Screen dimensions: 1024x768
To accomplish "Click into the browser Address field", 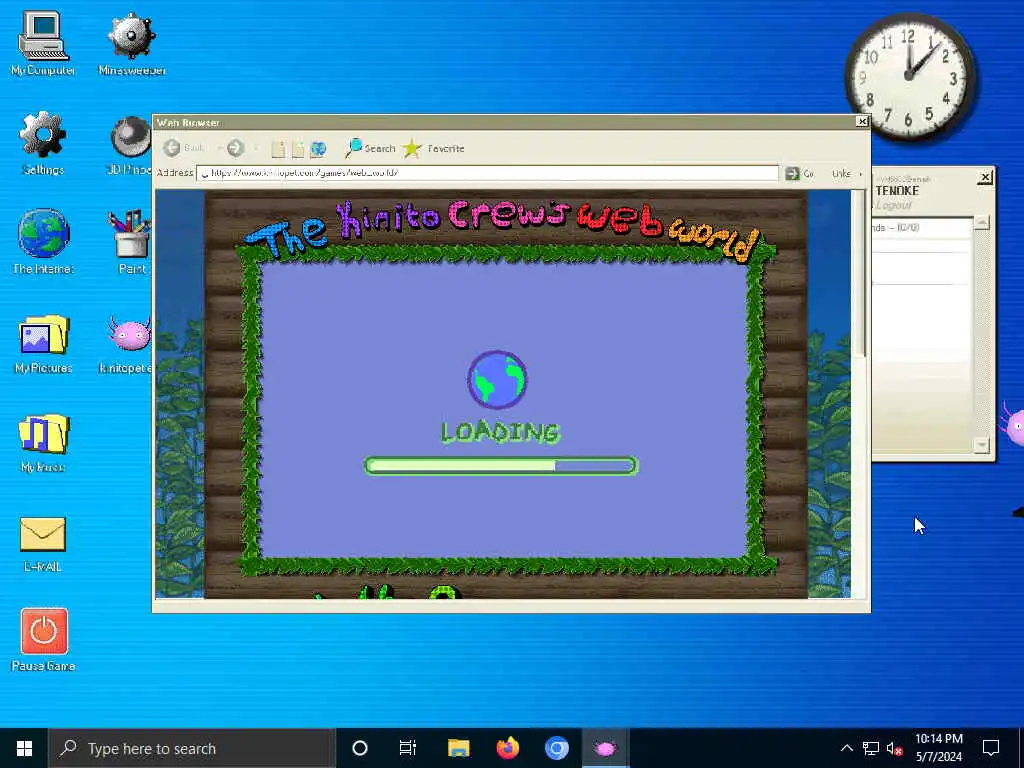I will click(x=487, y=173).
